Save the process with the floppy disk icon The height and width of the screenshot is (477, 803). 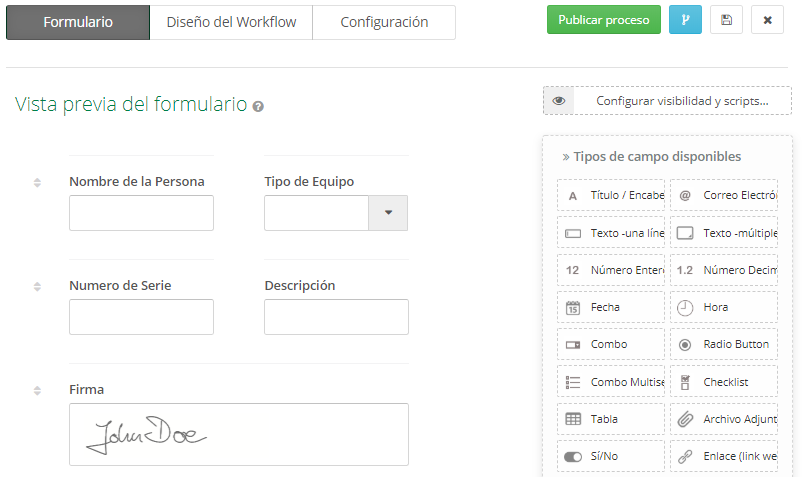point(726,19)
